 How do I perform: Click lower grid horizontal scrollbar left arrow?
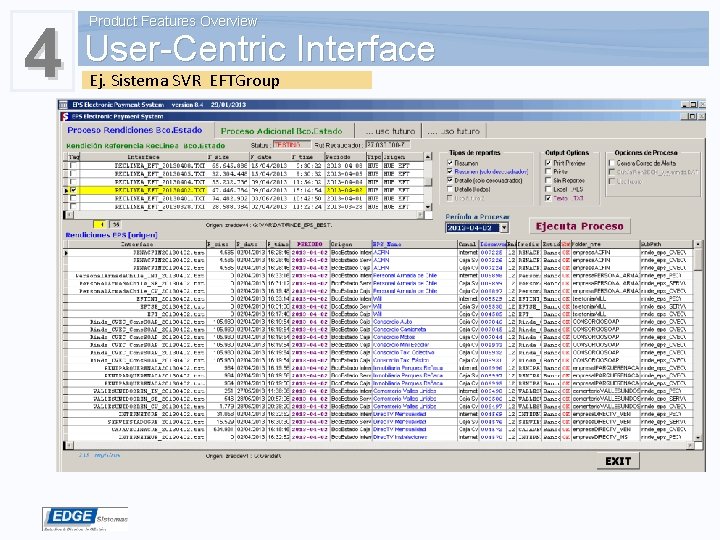pos(68,445)
